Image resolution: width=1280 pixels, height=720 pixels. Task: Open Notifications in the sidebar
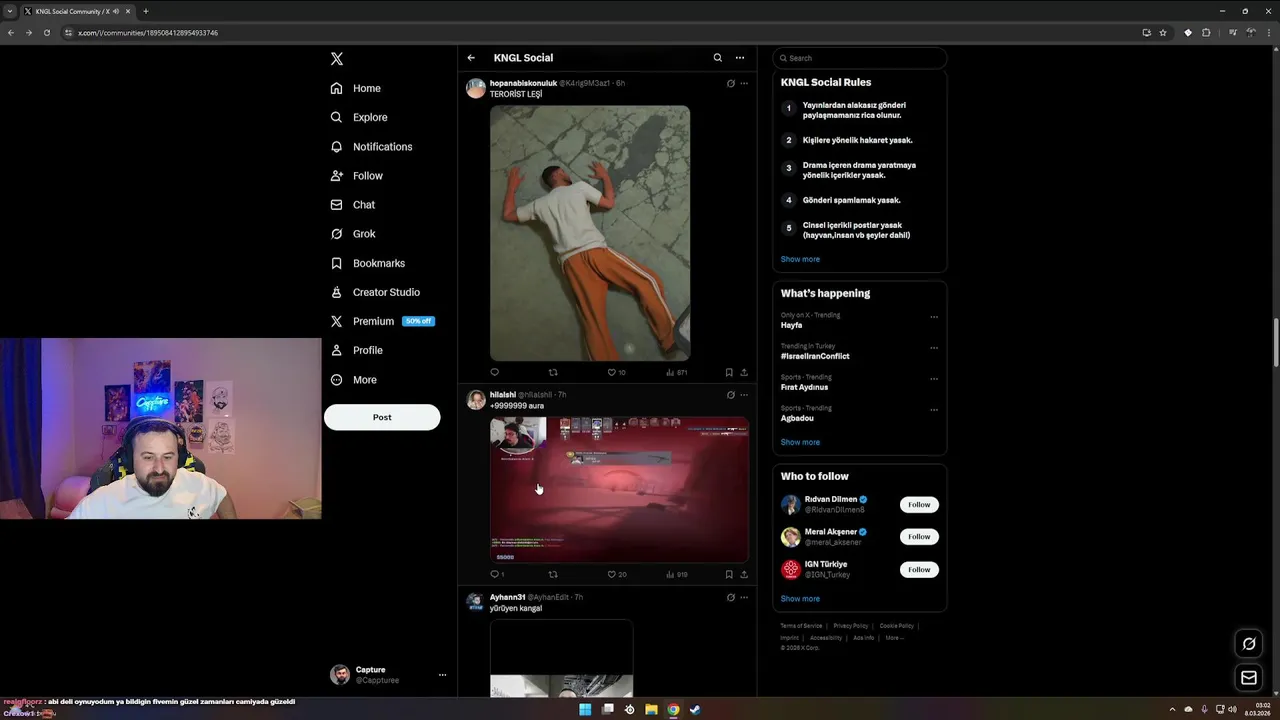(371, 146)
